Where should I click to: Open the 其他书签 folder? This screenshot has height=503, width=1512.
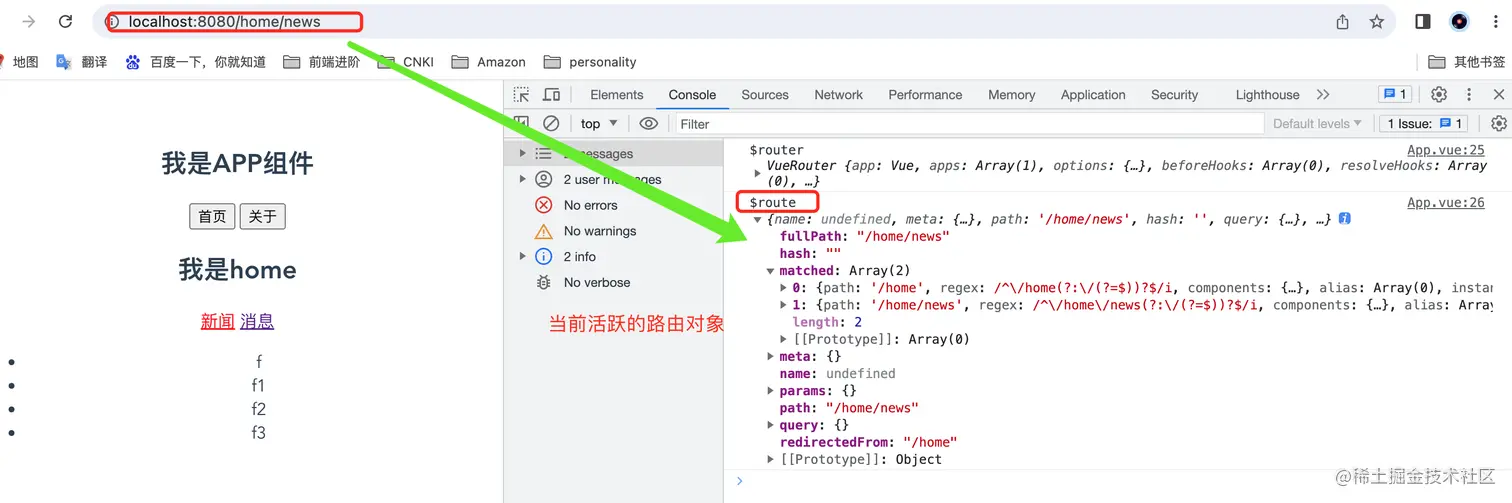1467,62
